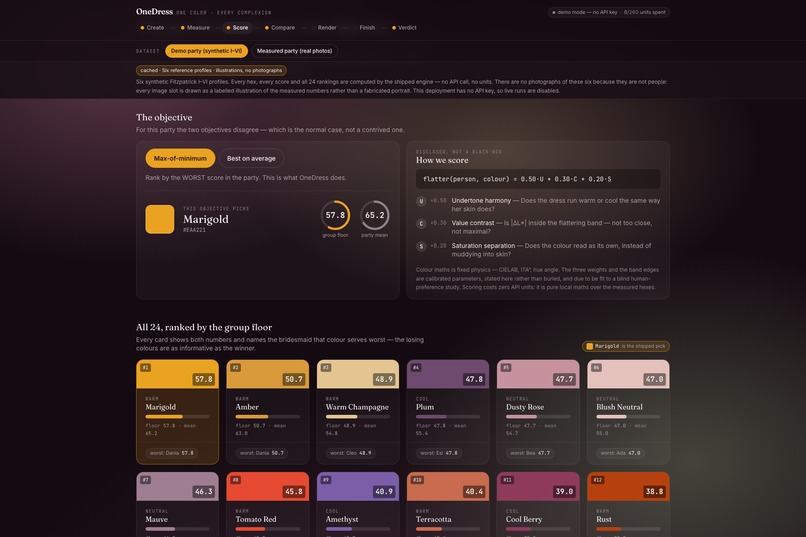Click the worst: Dania 57.8 chip
The width and height of the screenshot is (806, 537).
(172, 453)
